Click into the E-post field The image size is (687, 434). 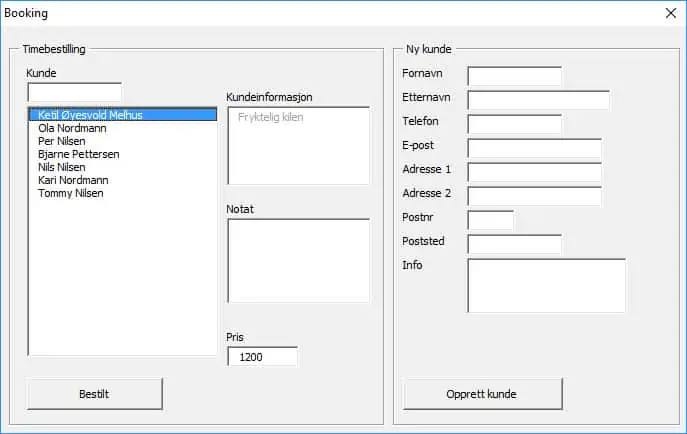coord(535,148)
